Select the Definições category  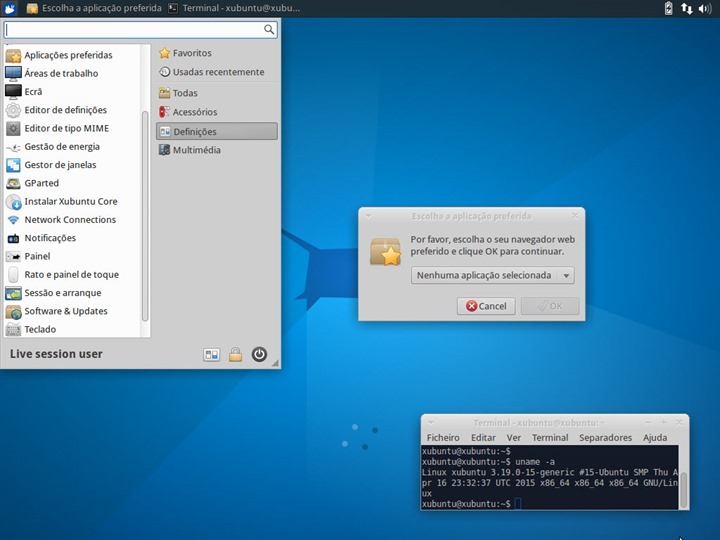217,131
